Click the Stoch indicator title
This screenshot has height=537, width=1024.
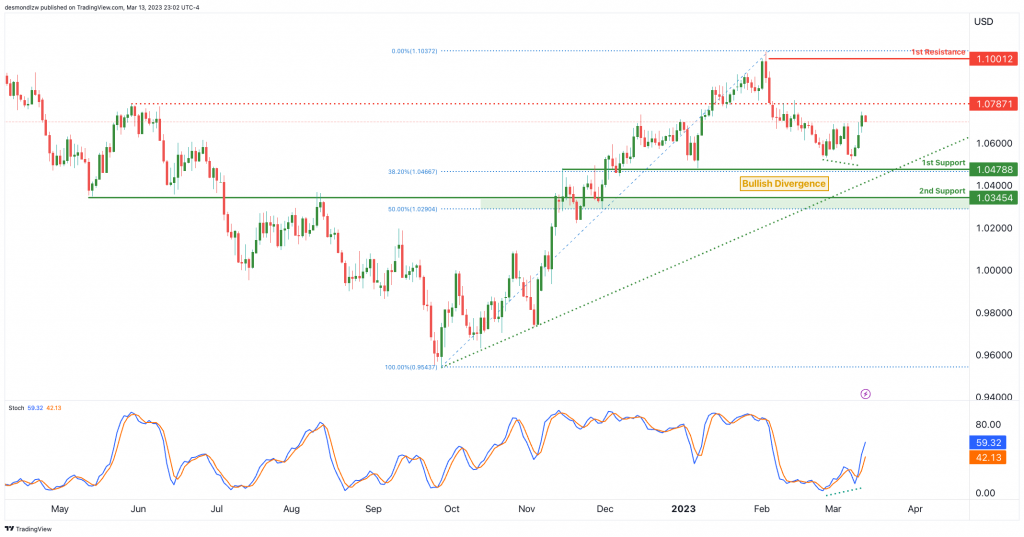point(16,408)
